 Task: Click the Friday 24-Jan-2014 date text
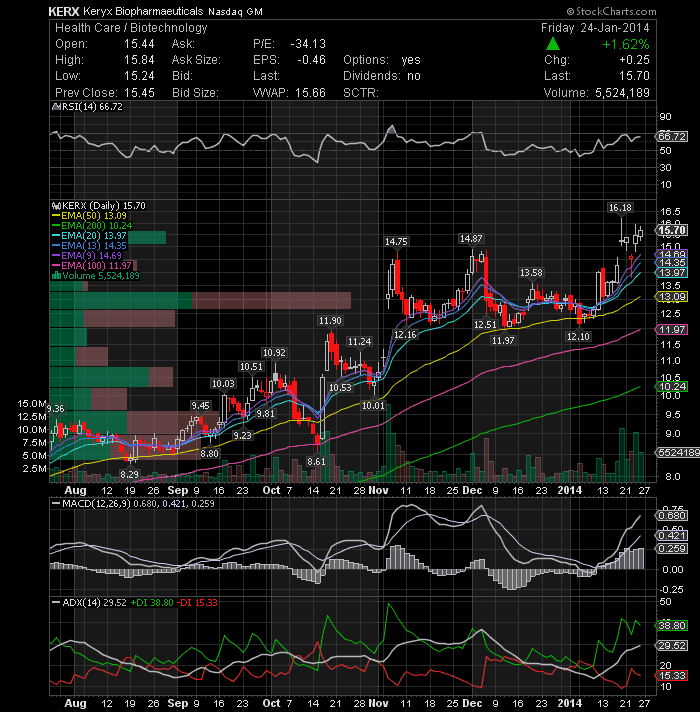[x=595, y=28]
